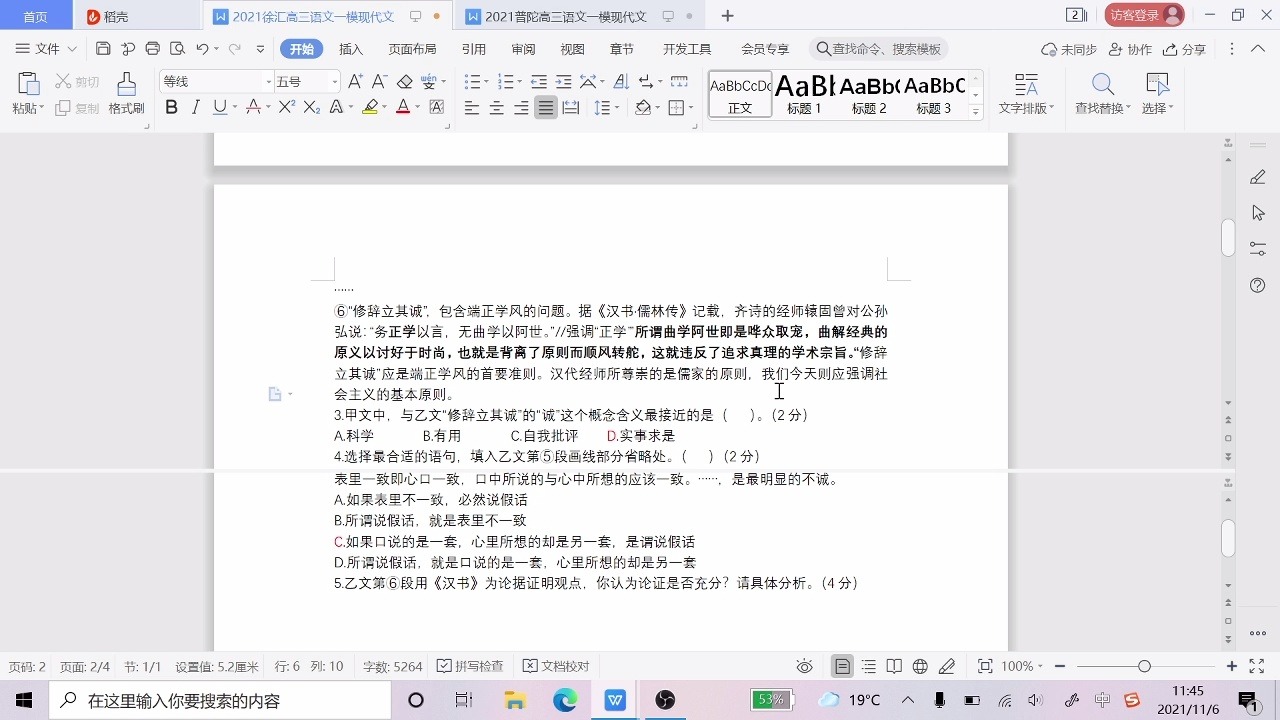Toggle Bold formatting
The height and width of the screenshot is (720, 1280).
171,107
